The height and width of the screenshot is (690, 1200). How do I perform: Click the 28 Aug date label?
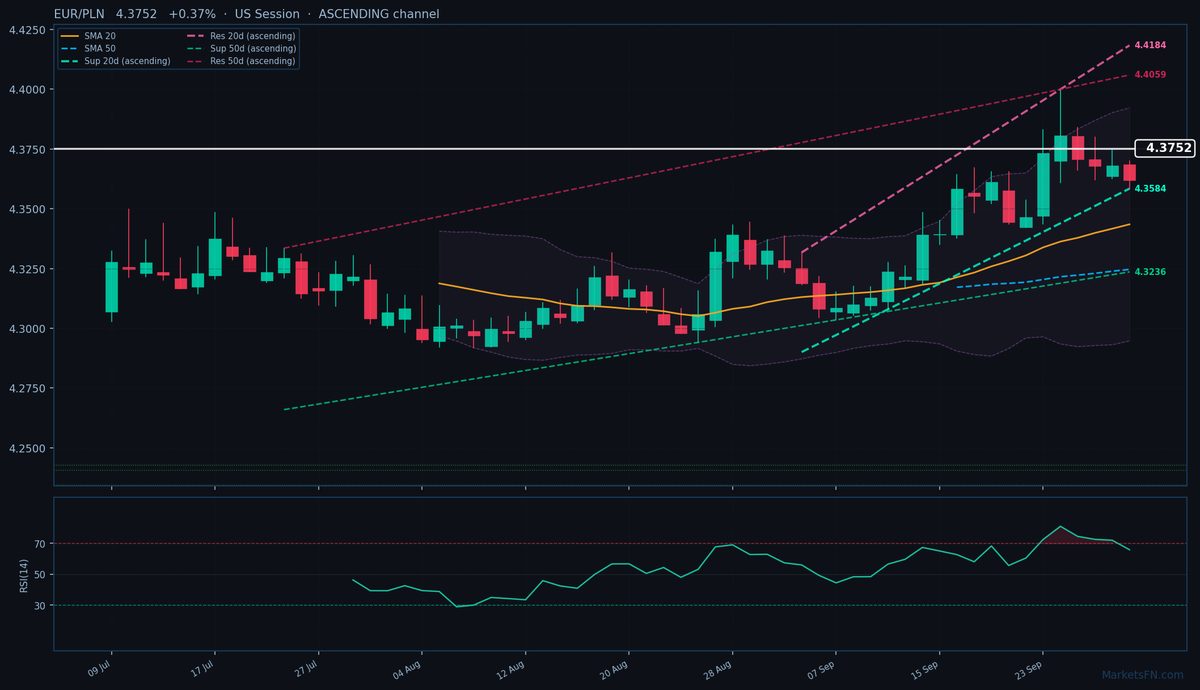pyautogui.click(x=718, y=669)
